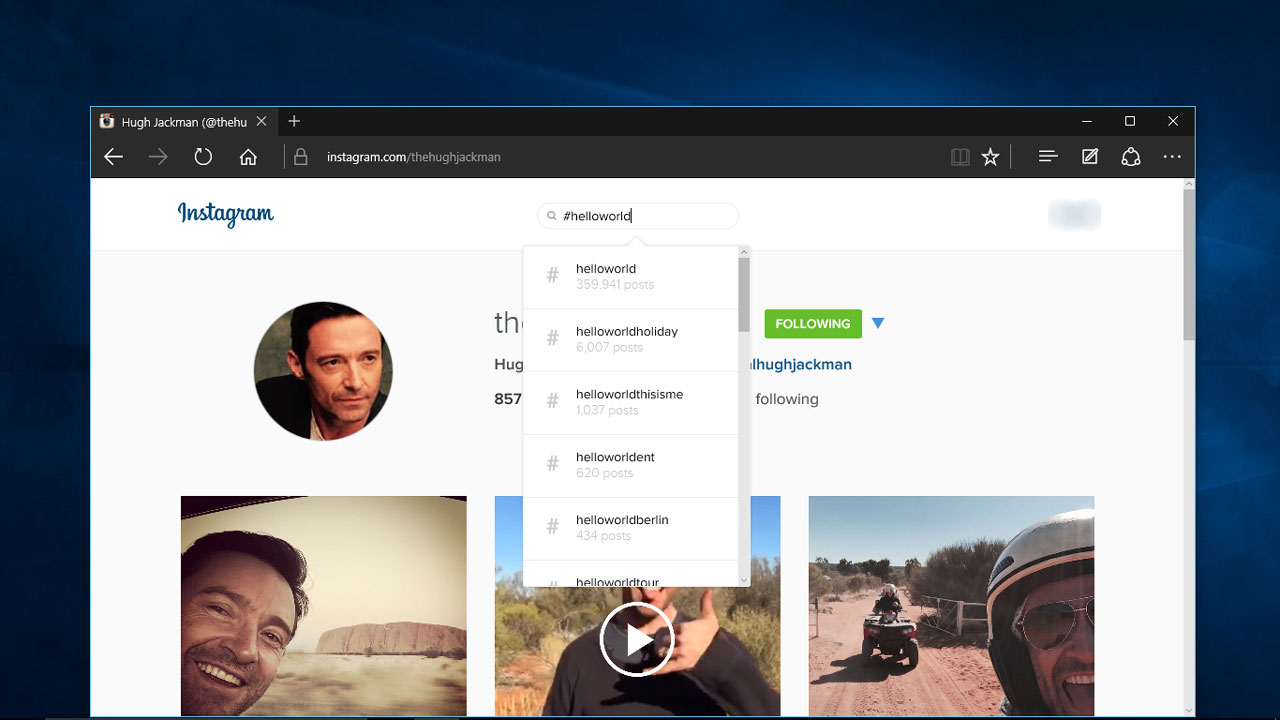Open the blue dropdown arrow beside FOLLOWING
The width and height of the screenshot is (1280, 720).
click(x=878, y=323)
